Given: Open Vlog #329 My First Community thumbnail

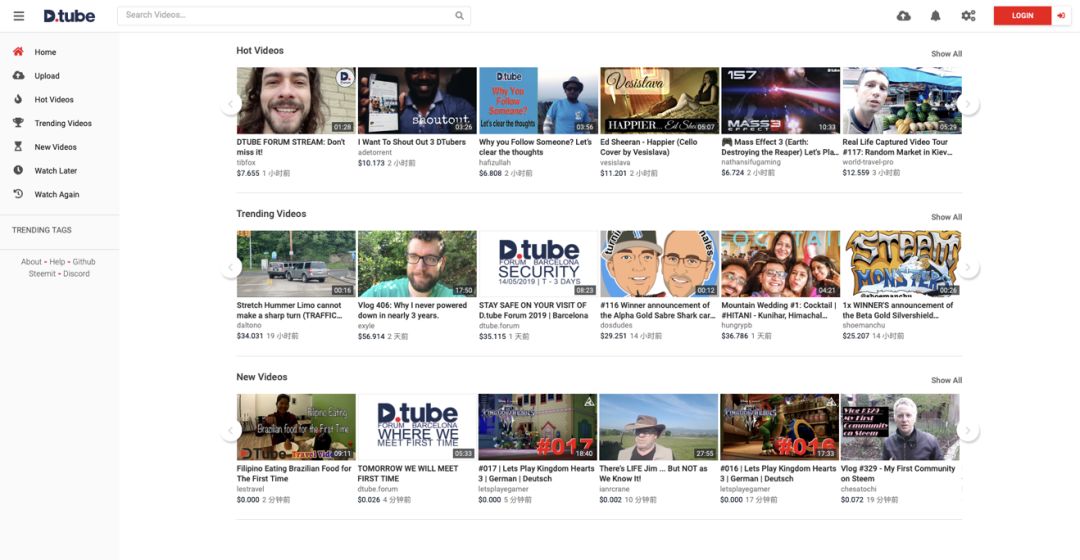Looking at the screenshot, I should pos(900,427).
